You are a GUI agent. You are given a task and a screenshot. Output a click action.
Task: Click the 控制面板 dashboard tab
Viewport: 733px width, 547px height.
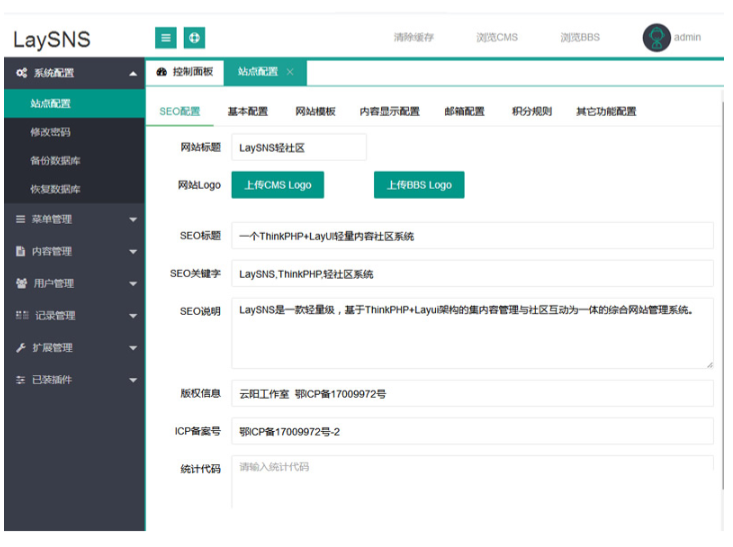click(x=185, y=72)
